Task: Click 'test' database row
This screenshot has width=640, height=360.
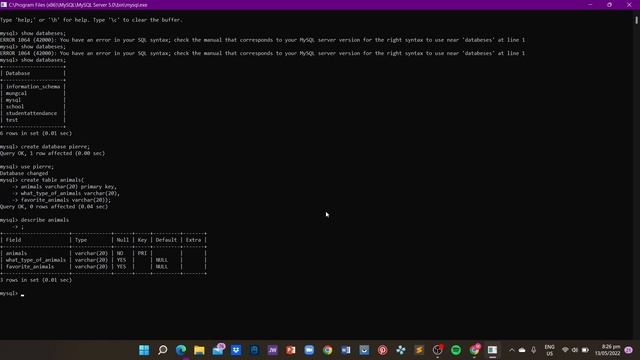Action: (x=12, y=120)
